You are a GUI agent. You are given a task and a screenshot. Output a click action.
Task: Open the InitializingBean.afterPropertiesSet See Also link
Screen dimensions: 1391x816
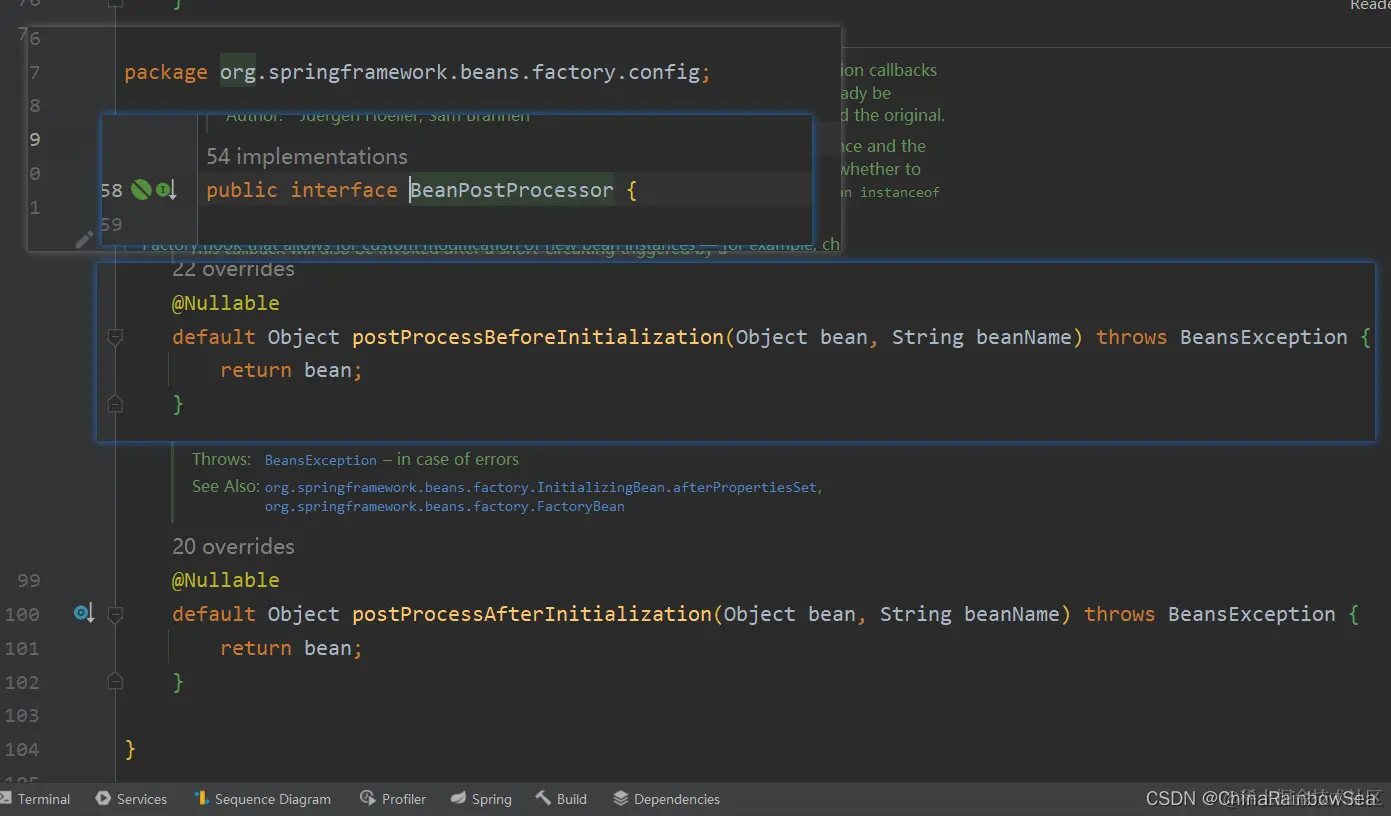click(541, 488)
